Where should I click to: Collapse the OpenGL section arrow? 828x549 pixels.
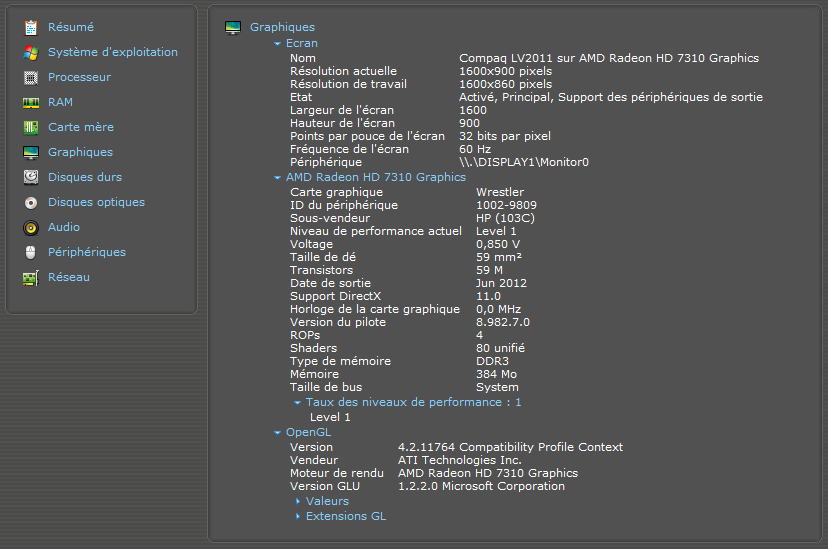pyautogui.click(x=277, y=433)
